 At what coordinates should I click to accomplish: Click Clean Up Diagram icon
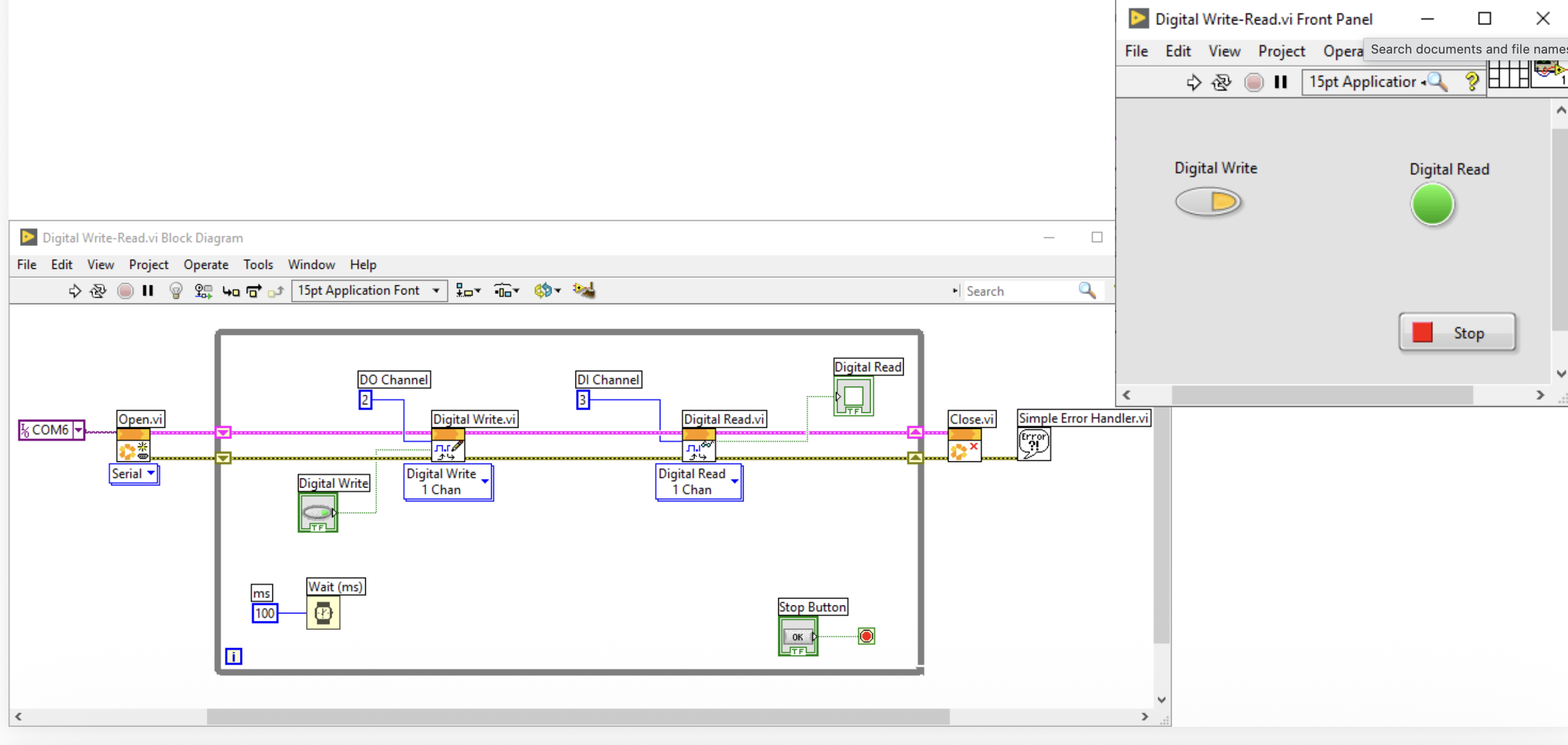tap(584, 290)
